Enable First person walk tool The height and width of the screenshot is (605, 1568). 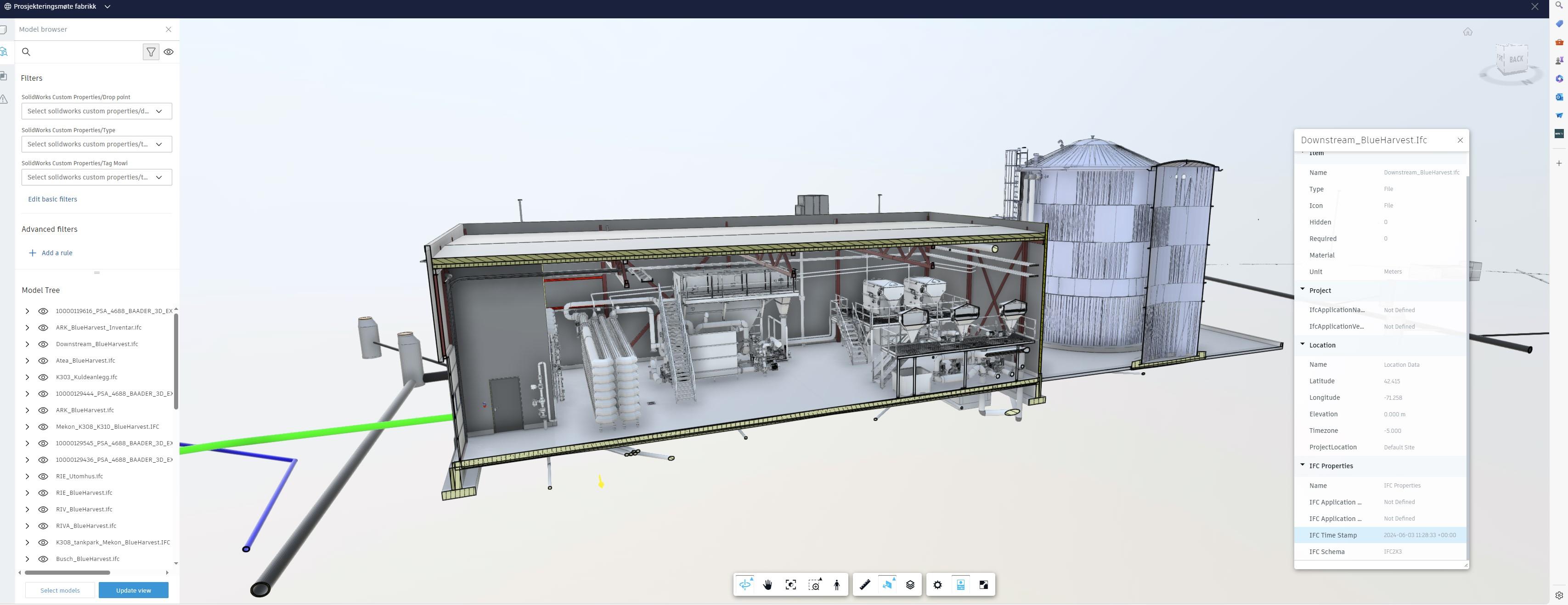(837, 585)
